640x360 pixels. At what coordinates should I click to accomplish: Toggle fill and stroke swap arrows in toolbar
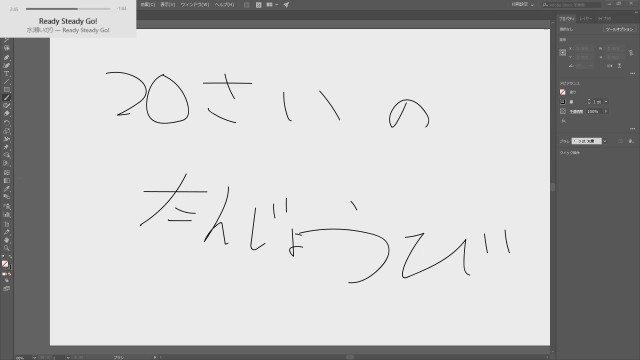point(10,257)
